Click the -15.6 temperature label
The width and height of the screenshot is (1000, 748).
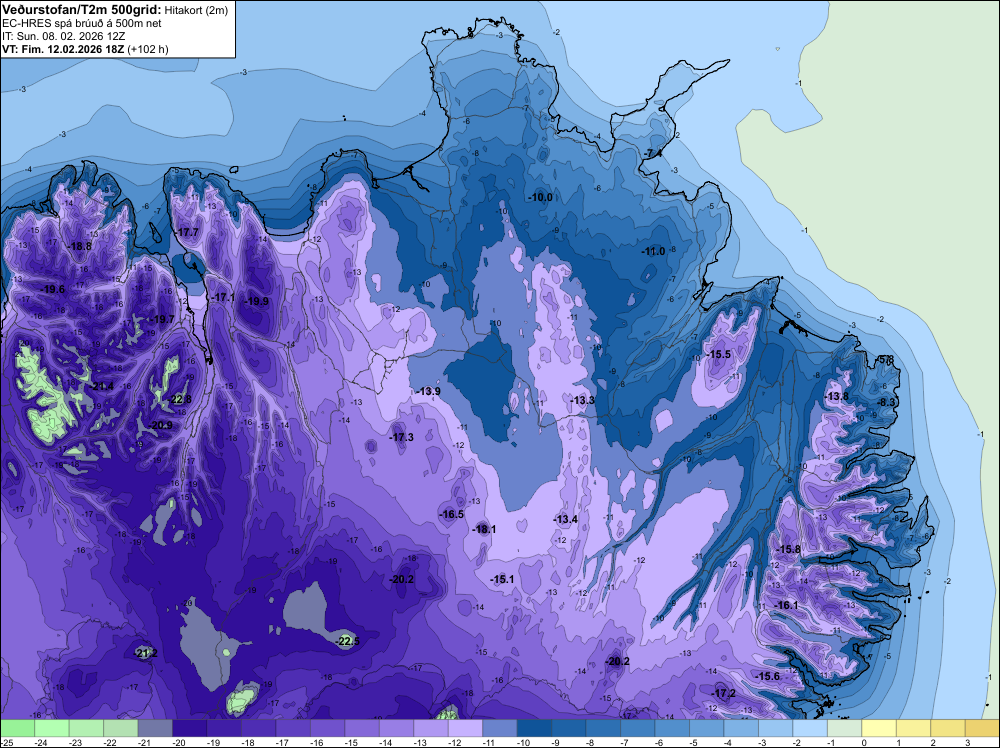pos(768,676)
